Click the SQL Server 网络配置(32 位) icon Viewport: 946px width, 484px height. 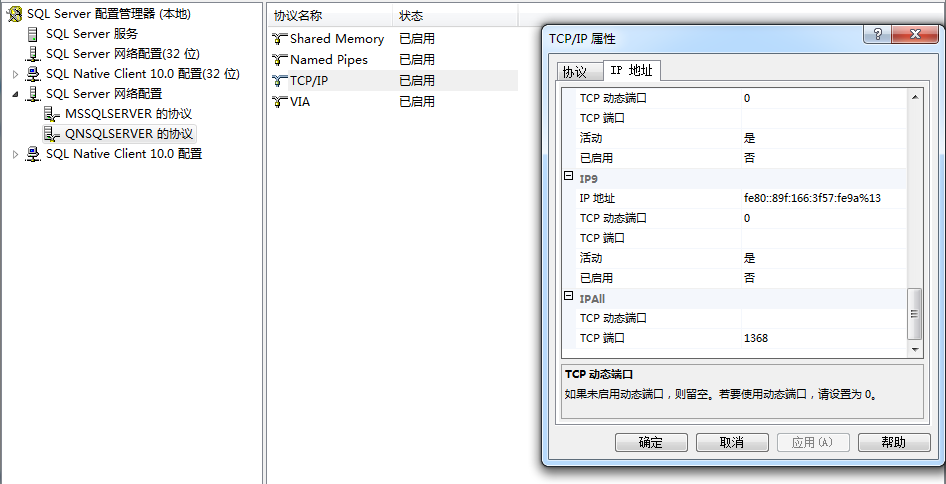click(33, 54)
